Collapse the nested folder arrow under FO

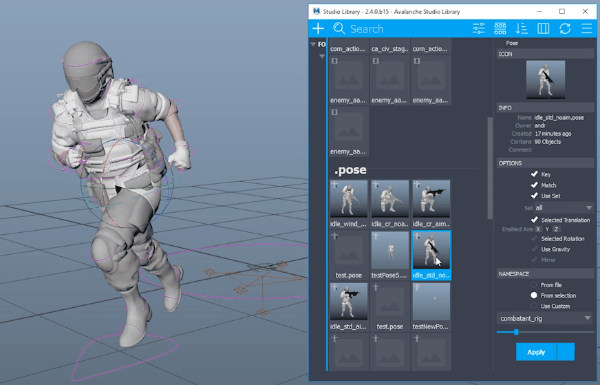(x=322, y=56)
